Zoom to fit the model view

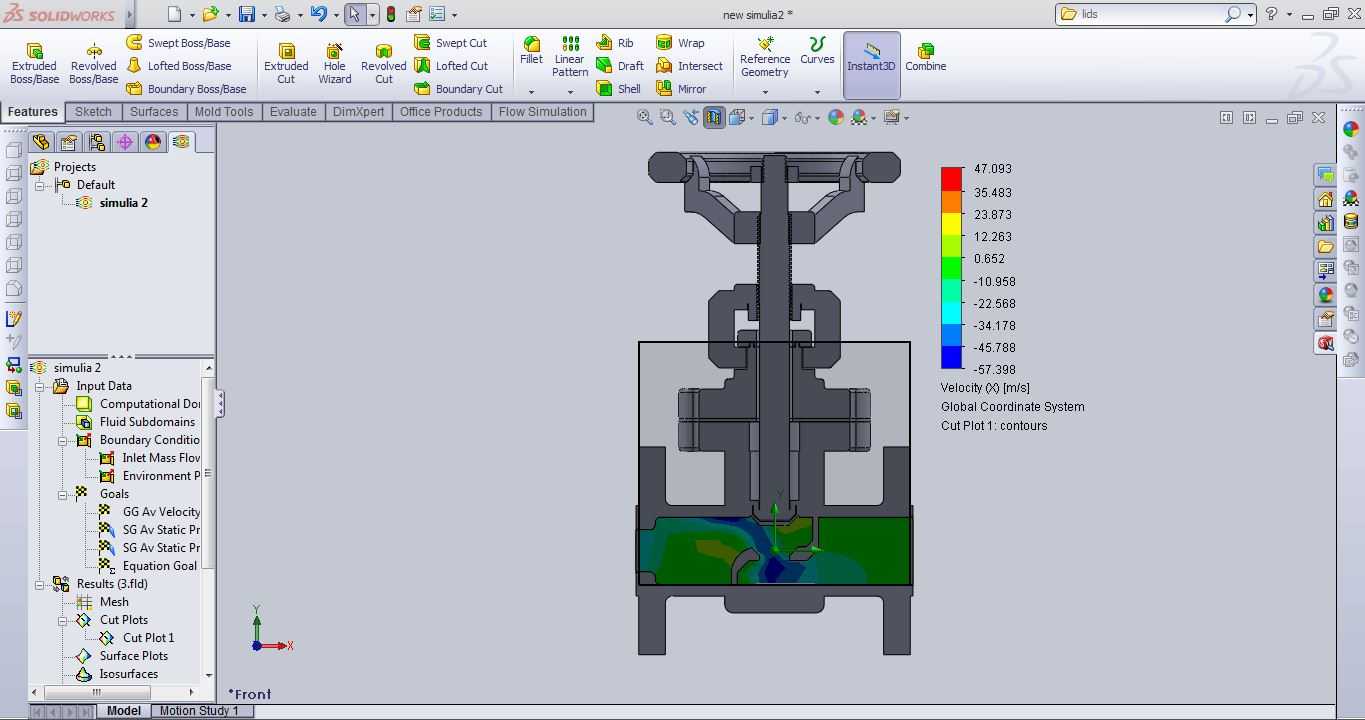(x=645, y=117)
